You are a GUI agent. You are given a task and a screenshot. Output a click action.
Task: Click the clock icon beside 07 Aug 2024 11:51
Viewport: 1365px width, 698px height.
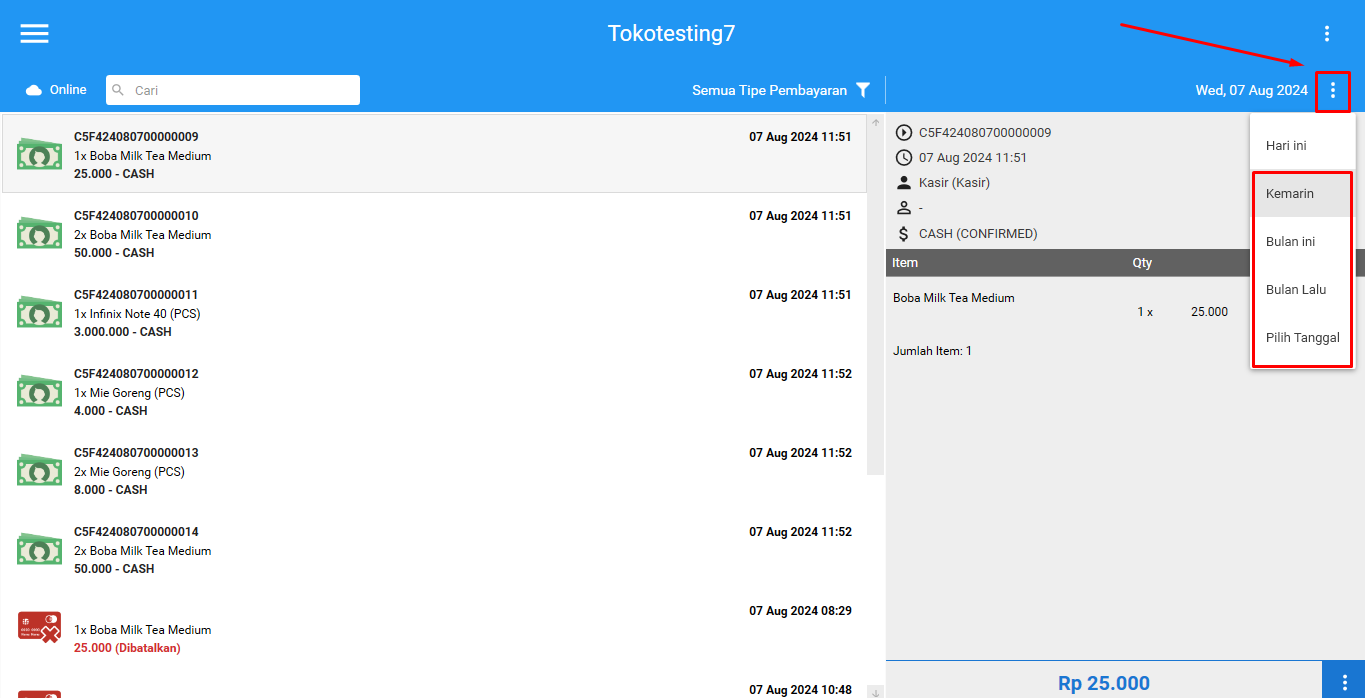point(904,157)
